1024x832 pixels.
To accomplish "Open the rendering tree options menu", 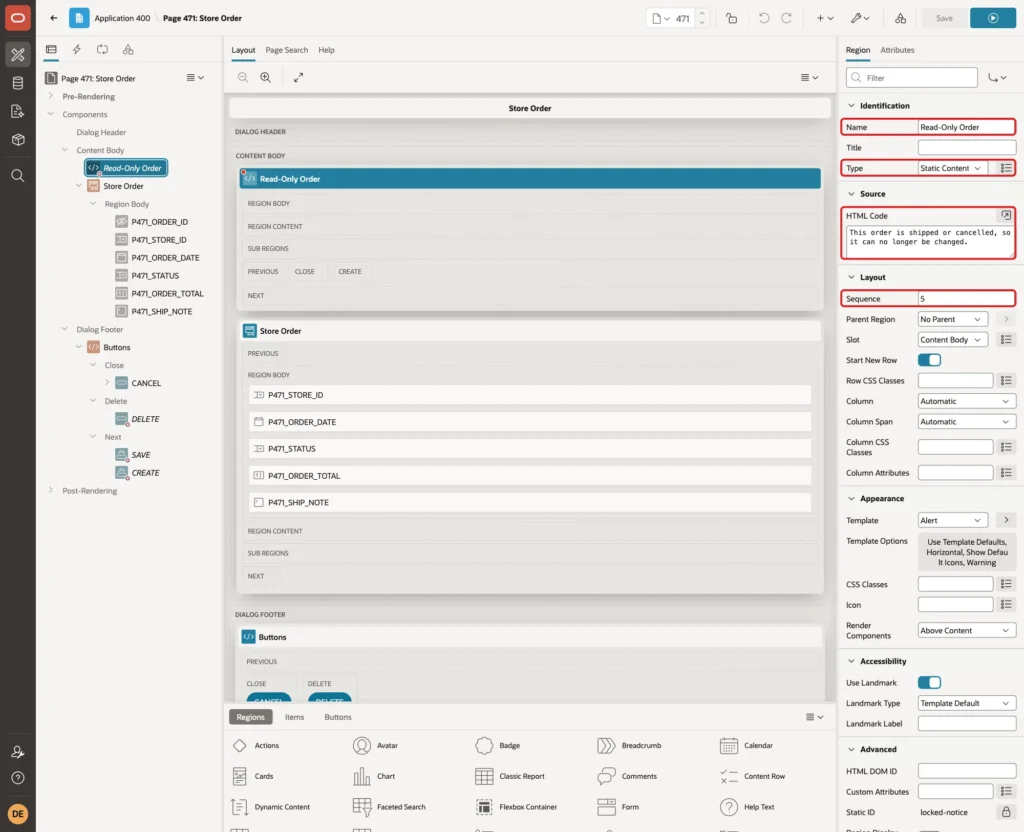I will coord(195,78).
